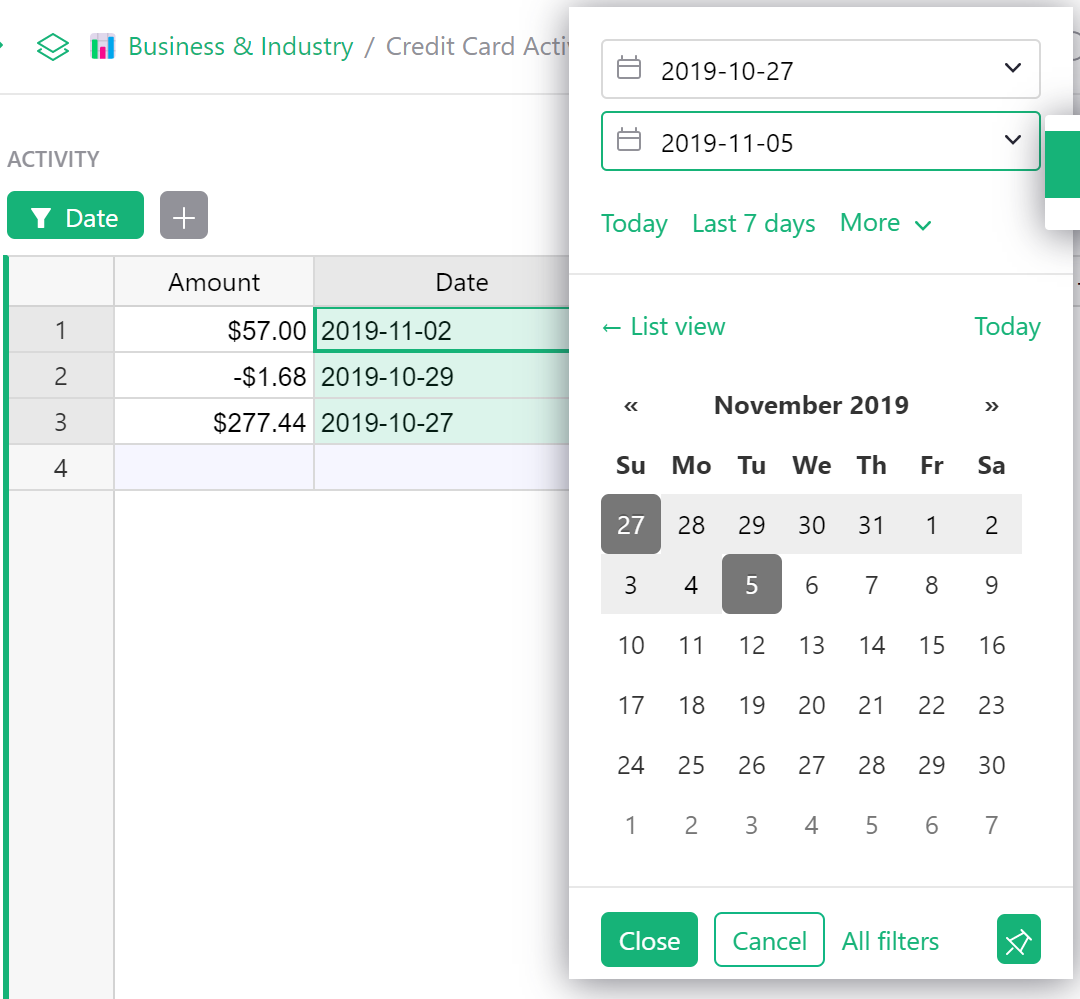1080x999 pixels.
Task: Go to next month with the right chevron
Action: 991,405
